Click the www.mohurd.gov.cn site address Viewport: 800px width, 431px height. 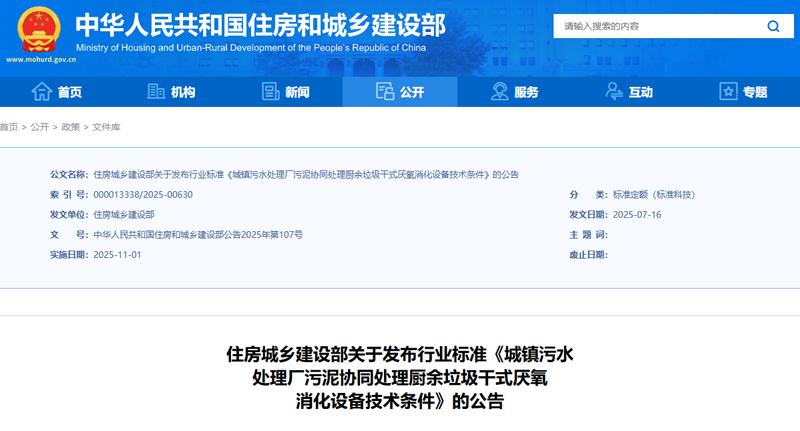[x=41, y=60]
